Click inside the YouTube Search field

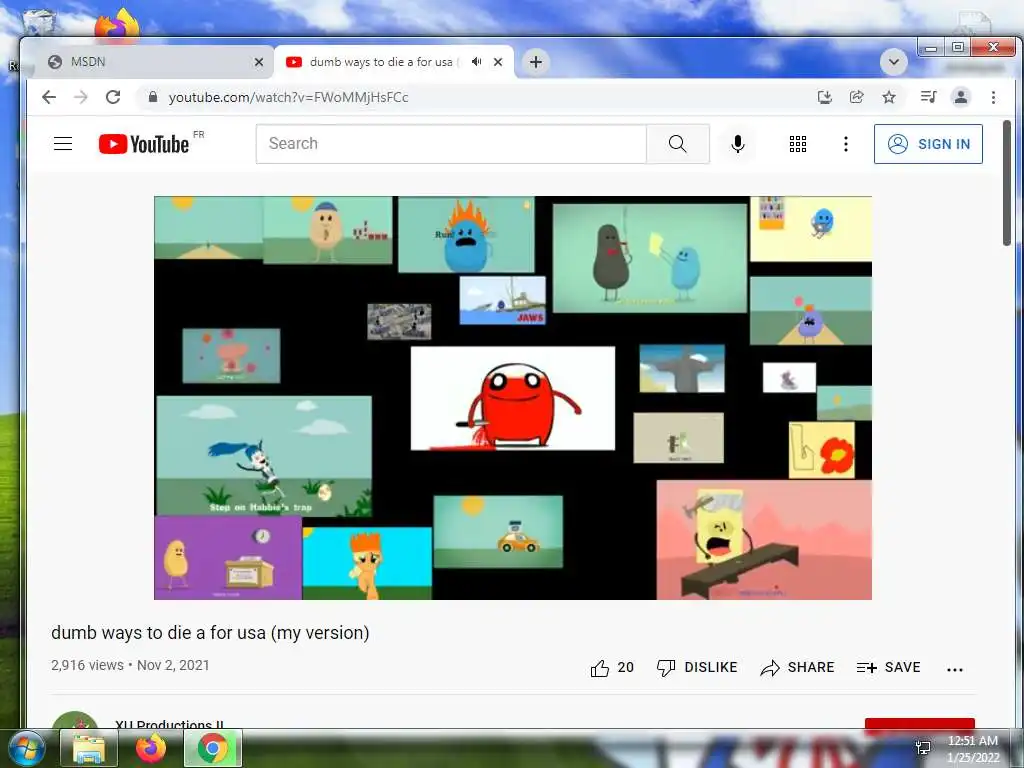tap(451, 144)
